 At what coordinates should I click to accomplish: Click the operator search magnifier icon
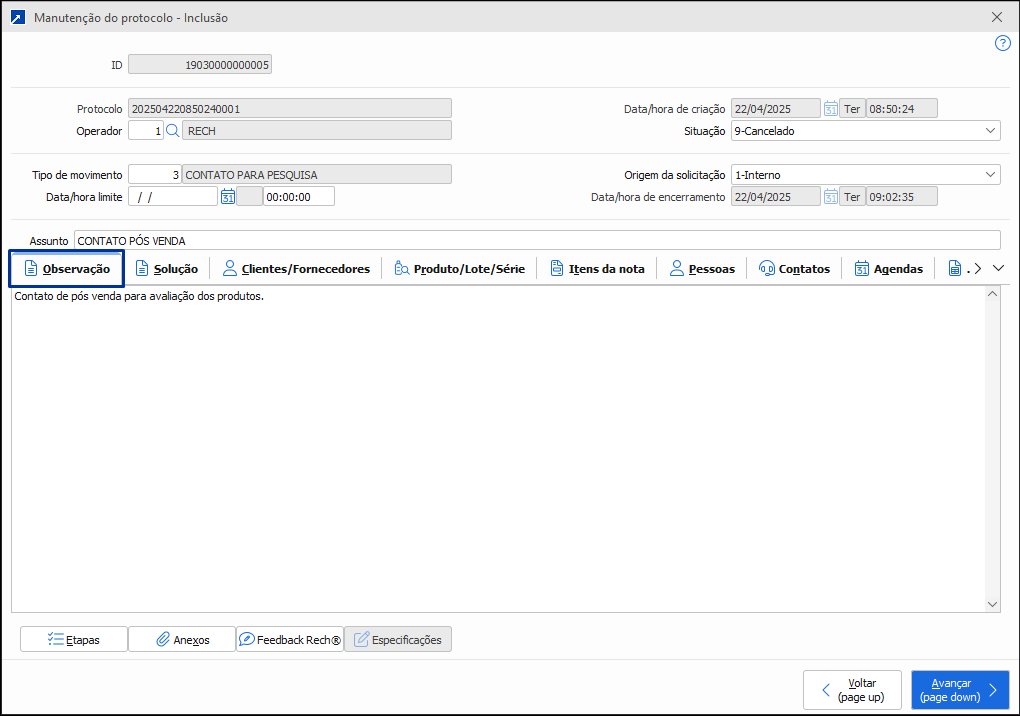173,131
